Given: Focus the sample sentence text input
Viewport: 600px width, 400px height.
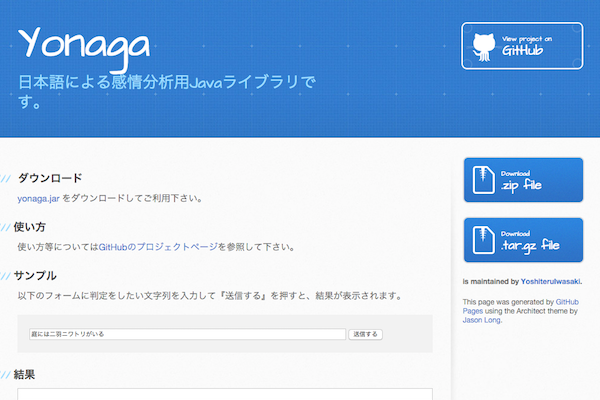Looking at the screenshot, I should tap(188, 334).
